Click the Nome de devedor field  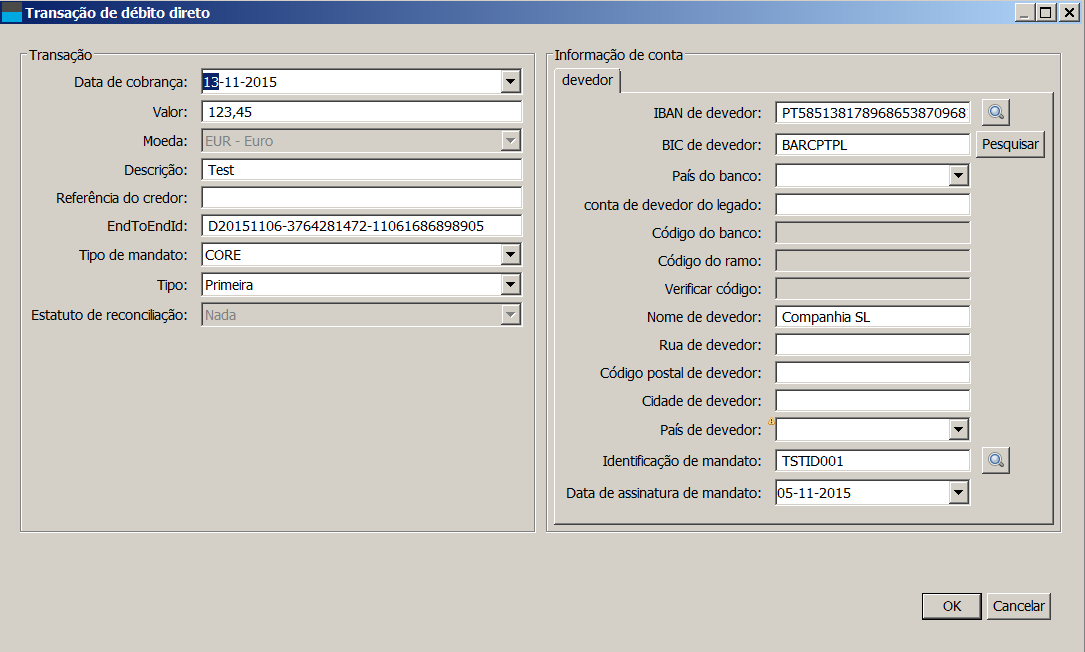pos(872,317)
